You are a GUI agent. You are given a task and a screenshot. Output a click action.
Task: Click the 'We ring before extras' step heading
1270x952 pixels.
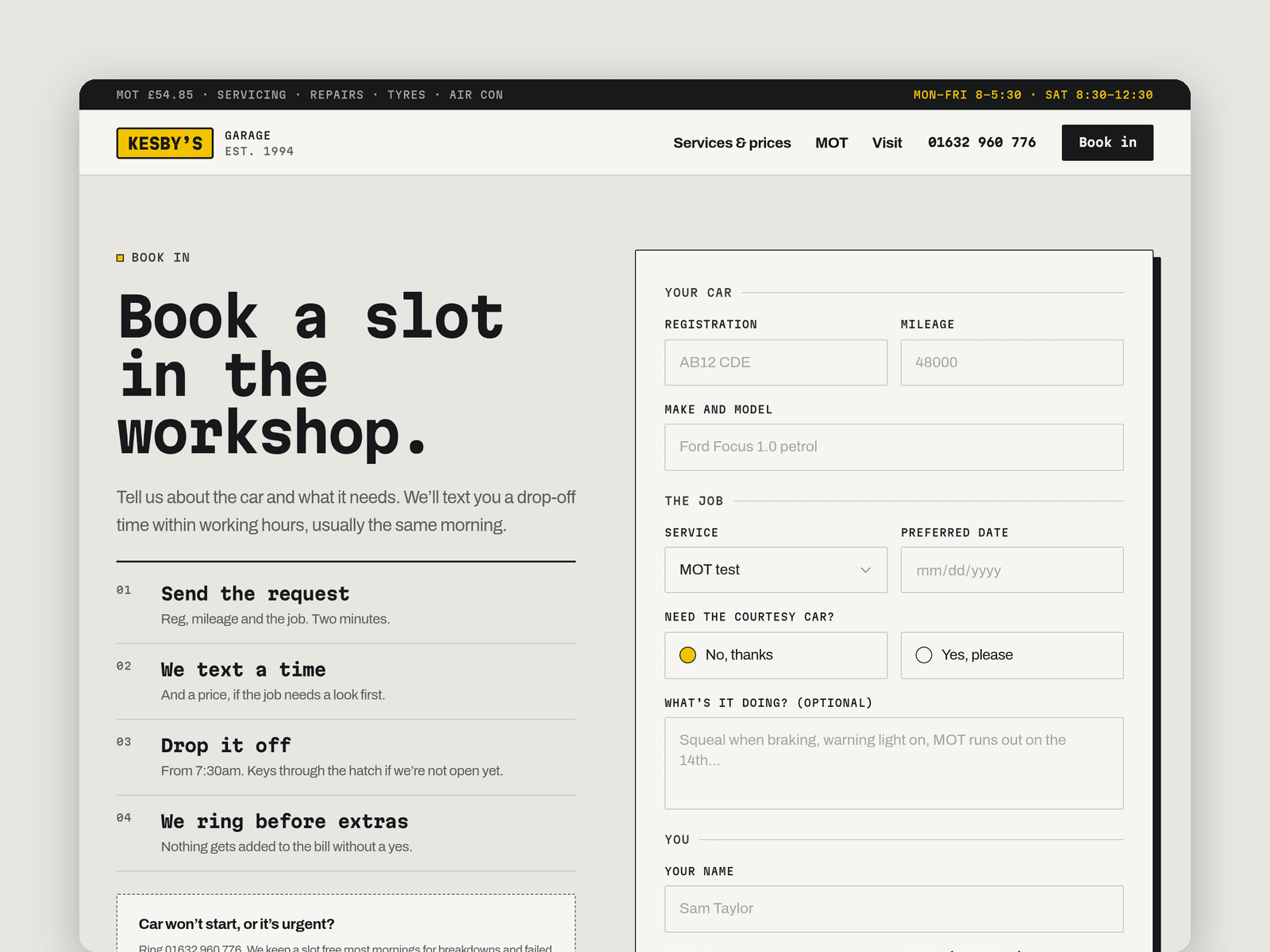284,822
